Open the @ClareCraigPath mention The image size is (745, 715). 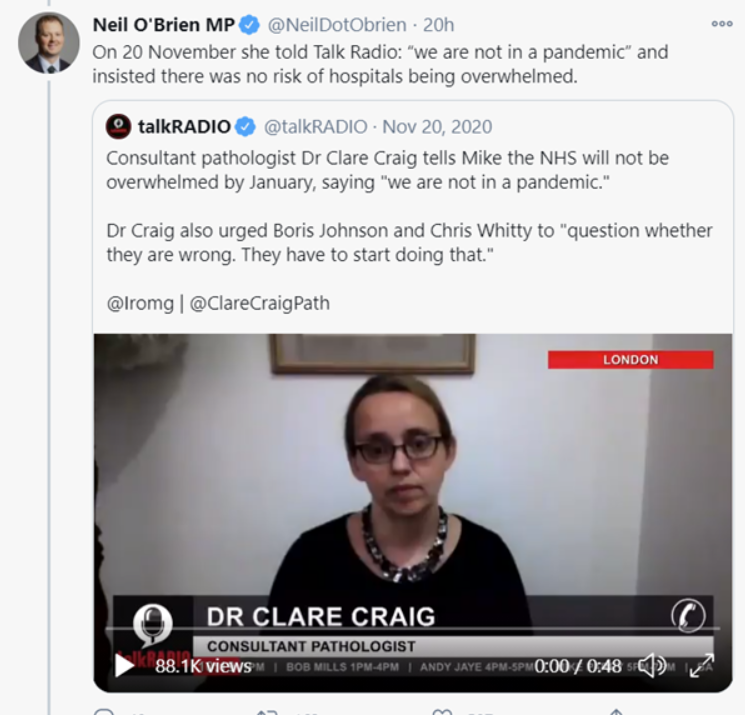click(x=259, y=303)
